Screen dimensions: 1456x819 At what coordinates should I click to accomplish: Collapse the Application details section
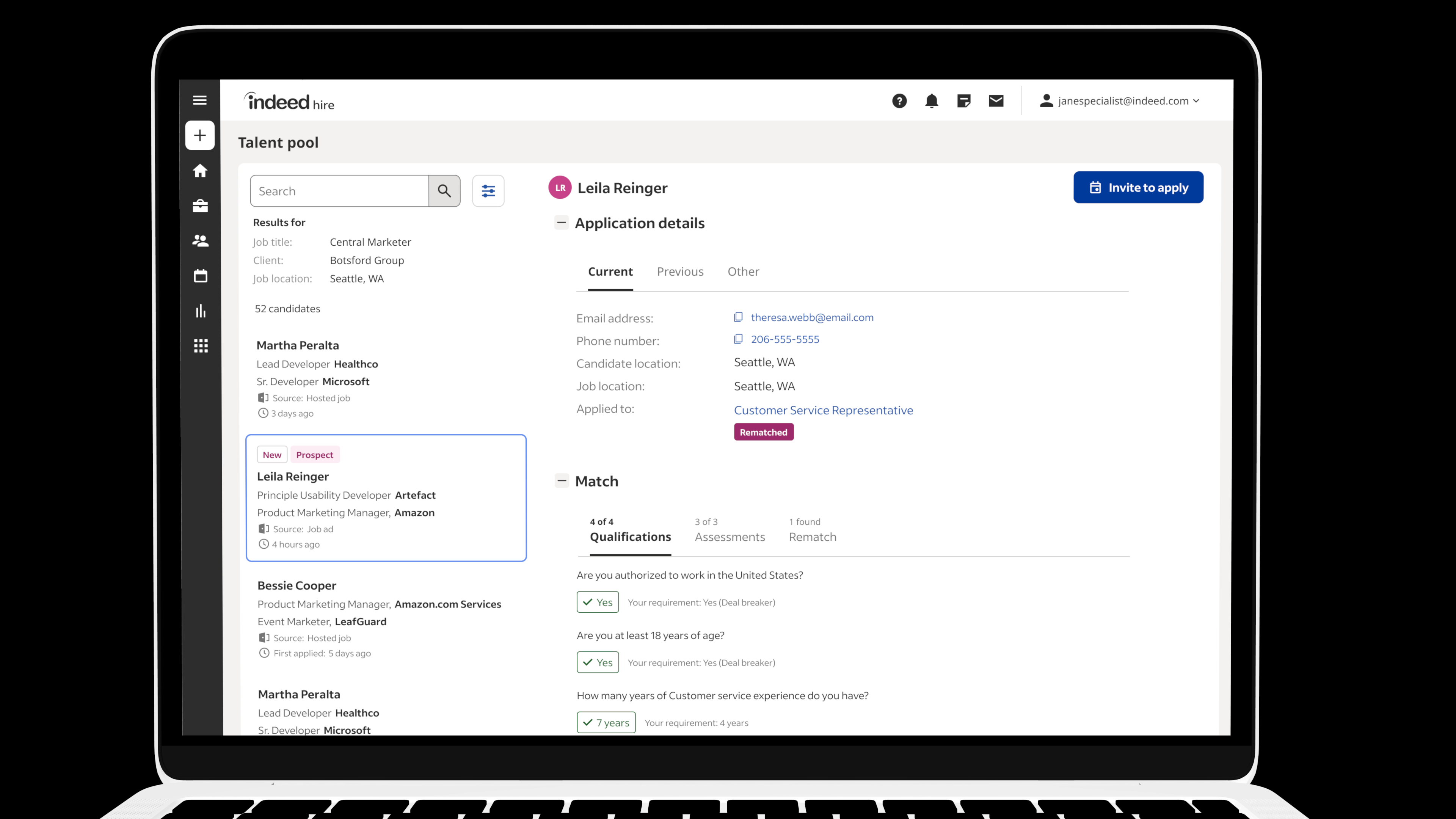pyautogui.click(x=561, y=223)
